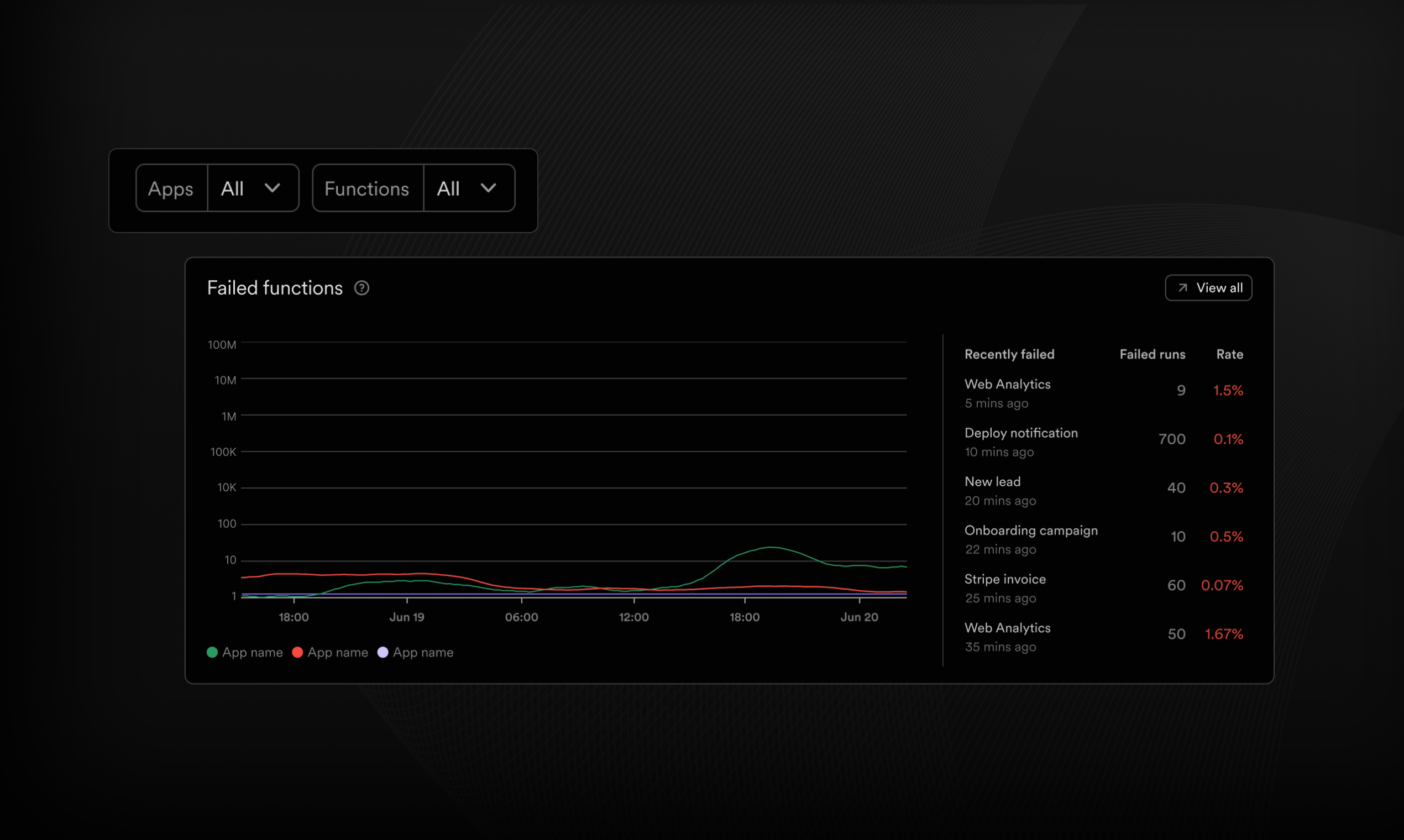Open the Apps All dropdown chevron

point(273,188)
